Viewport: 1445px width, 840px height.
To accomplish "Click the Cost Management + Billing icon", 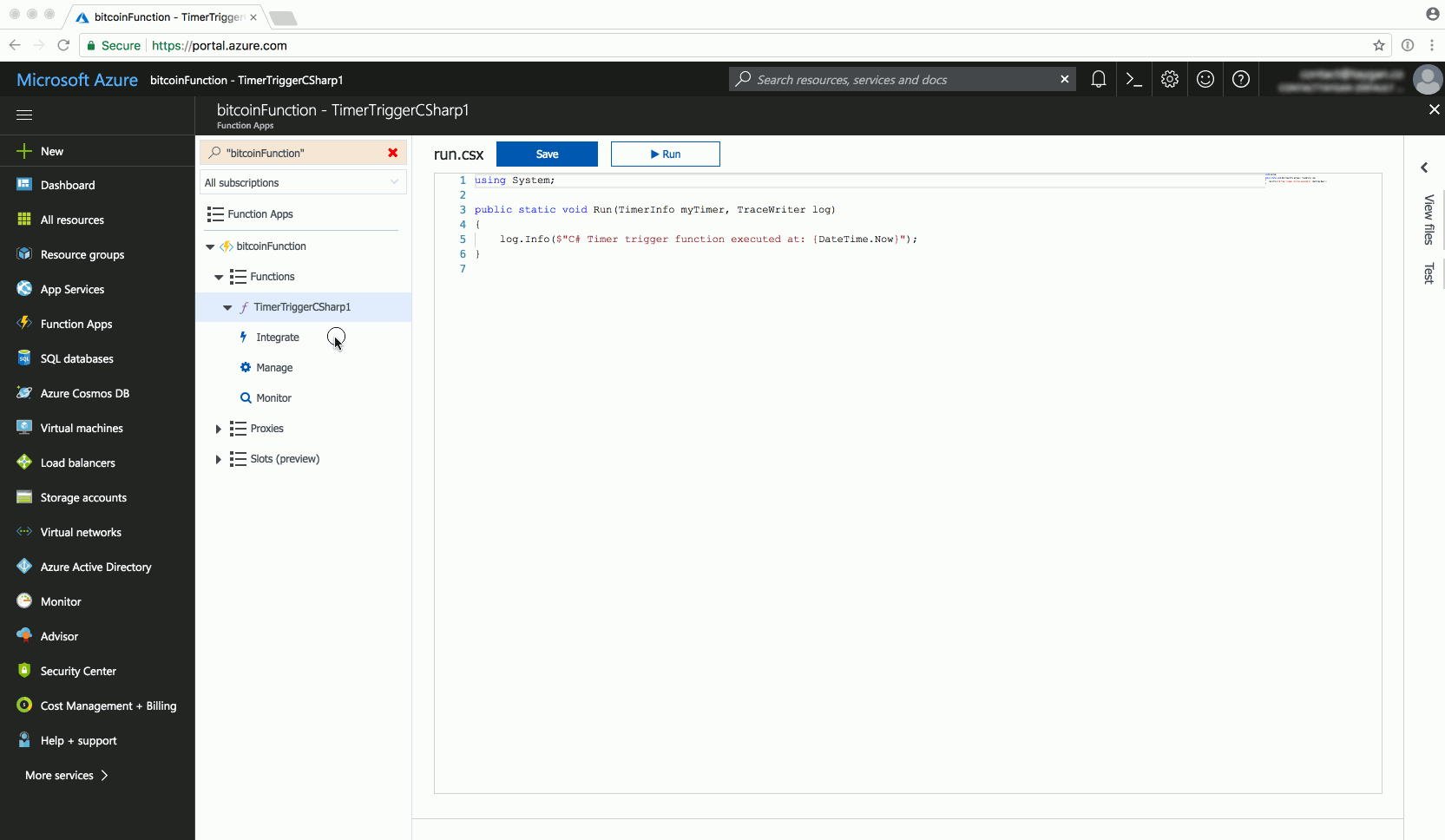I will point(24,705).
